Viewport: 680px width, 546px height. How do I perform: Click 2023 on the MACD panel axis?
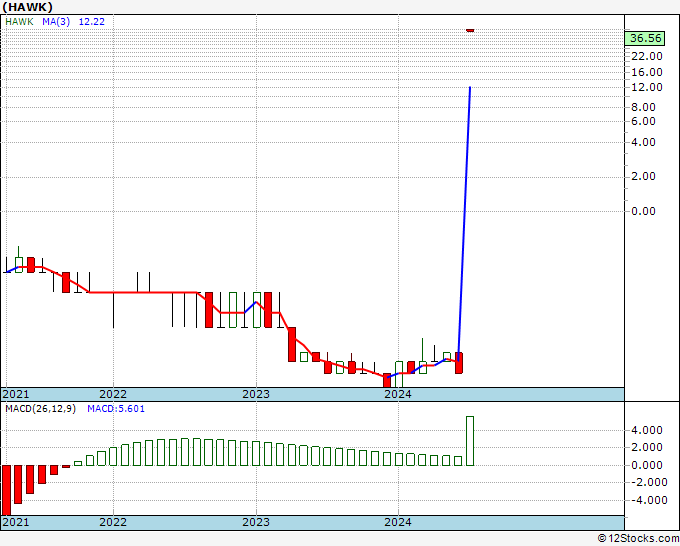256,522
